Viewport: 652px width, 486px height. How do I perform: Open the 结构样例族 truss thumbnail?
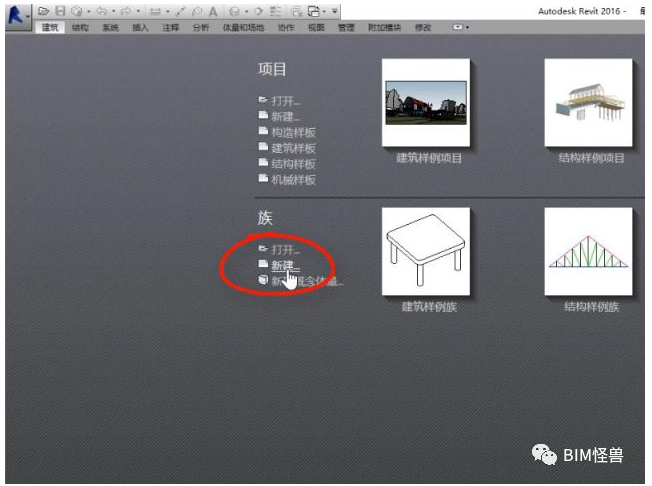[x=588, y=251]
